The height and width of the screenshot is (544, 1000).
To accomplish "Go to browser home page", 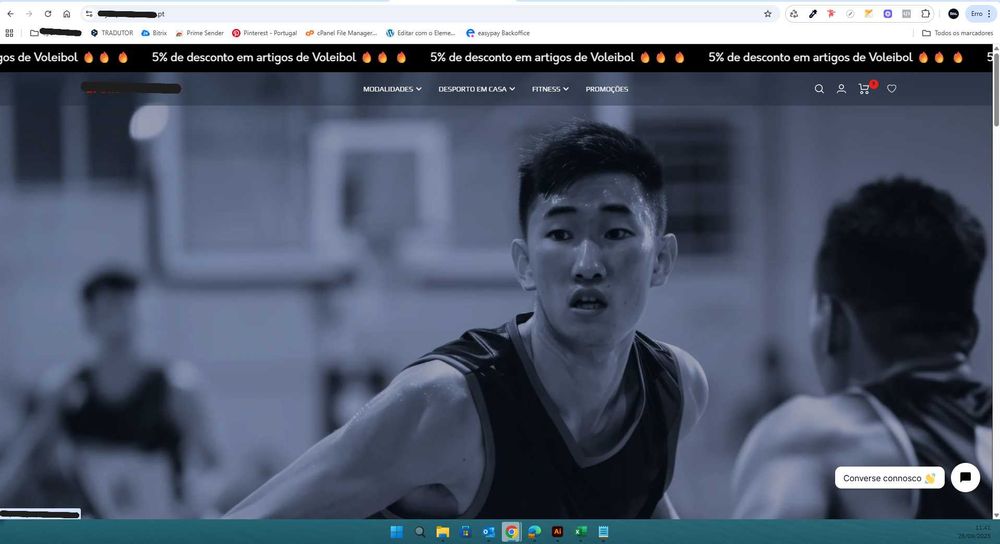I will pos(66,13).
